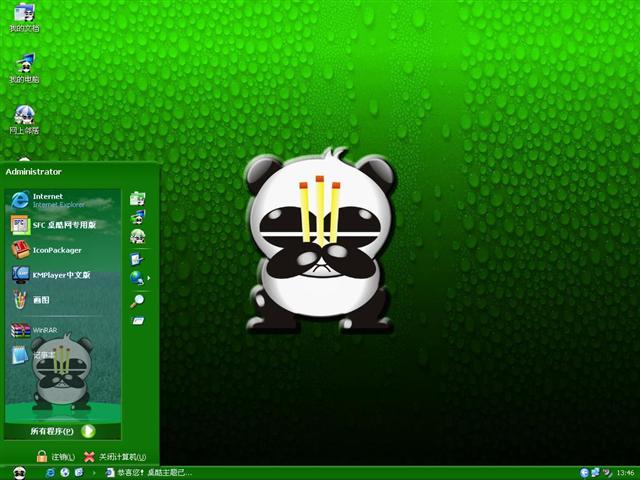Expand the quick launch overflow chevron
This screenshot has height=480, width=640.
pyautogui.click(x=95, y=472)
